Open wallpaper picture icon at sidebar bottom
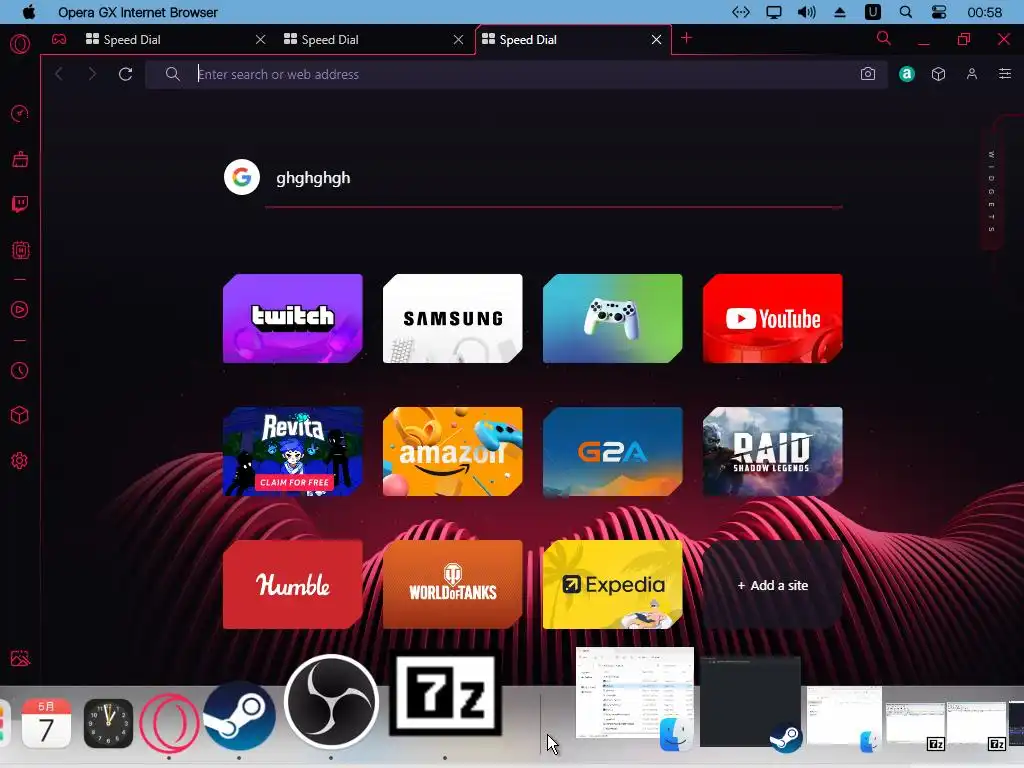The image size is (1024, 768). click(20, 658)
